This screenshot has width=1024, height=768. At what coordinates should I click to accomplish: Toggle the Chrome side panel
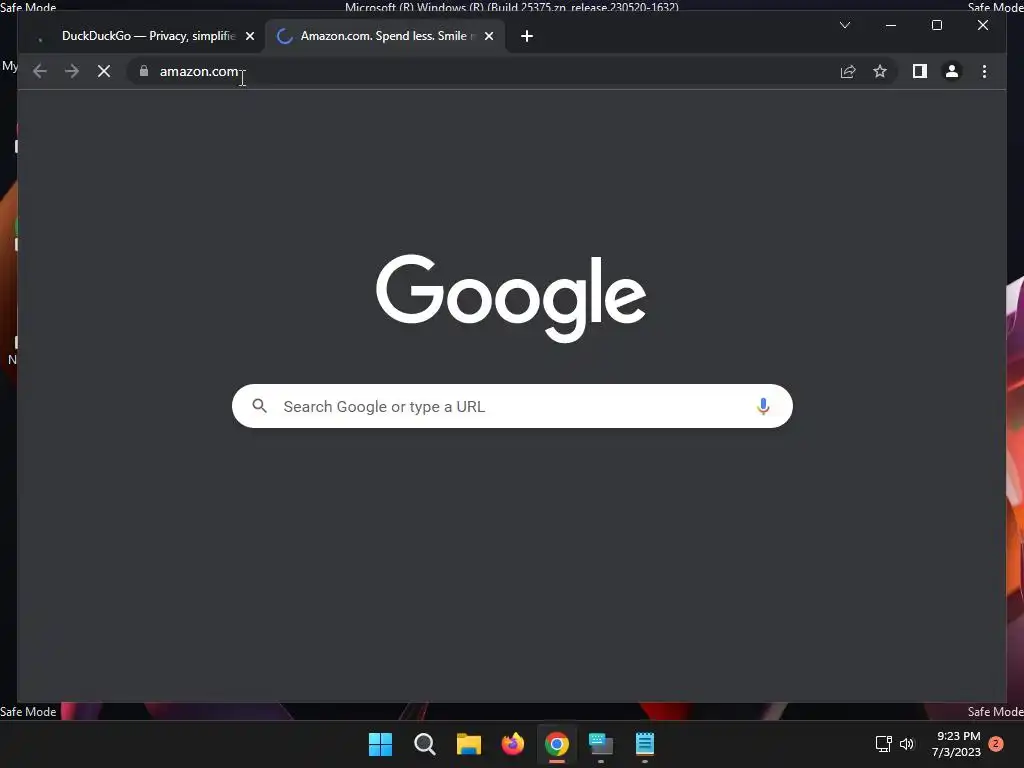[920, 71]
